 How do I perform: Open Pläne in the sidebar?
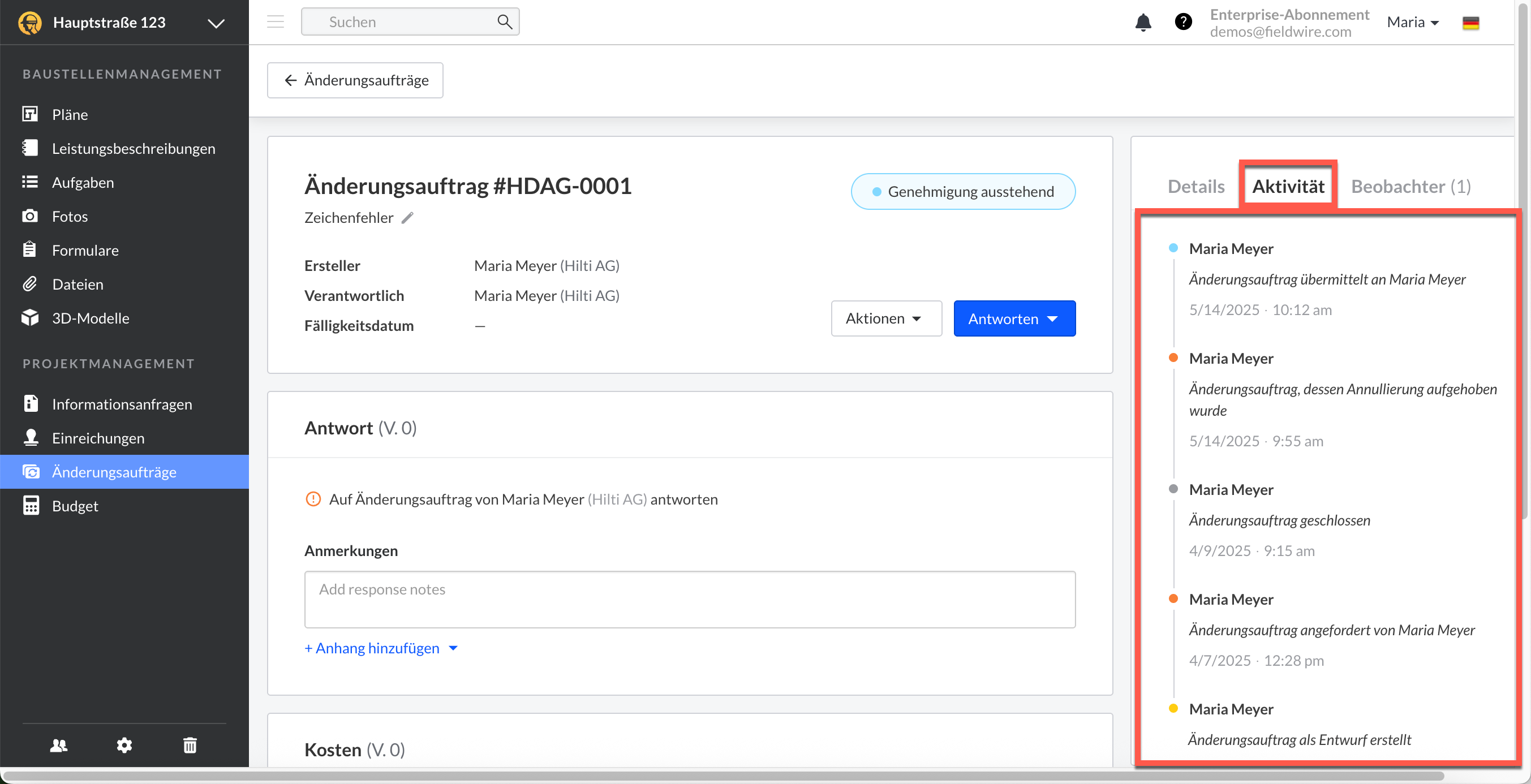[x=70, y=114]
